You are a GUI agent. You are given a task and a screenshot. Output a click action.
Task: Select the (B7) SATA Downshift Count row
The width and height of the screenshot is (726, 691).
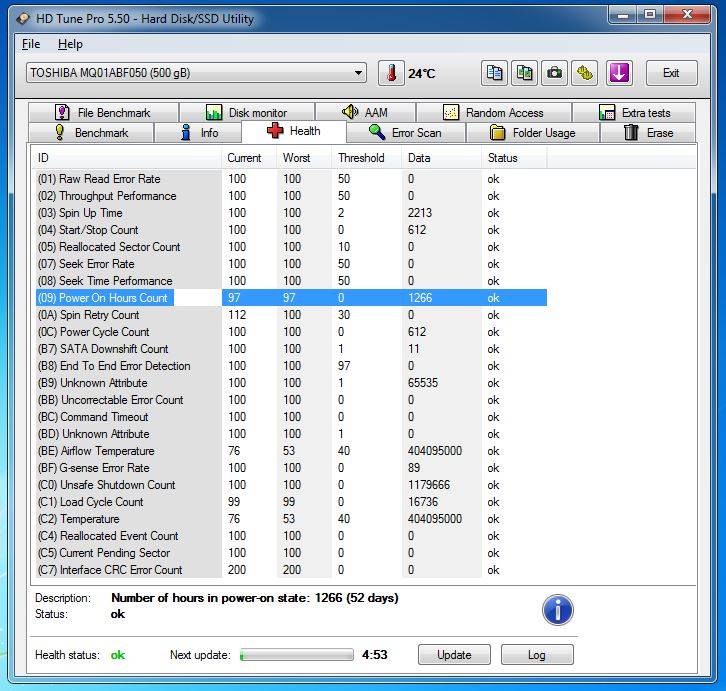click(x=291, y=349)
